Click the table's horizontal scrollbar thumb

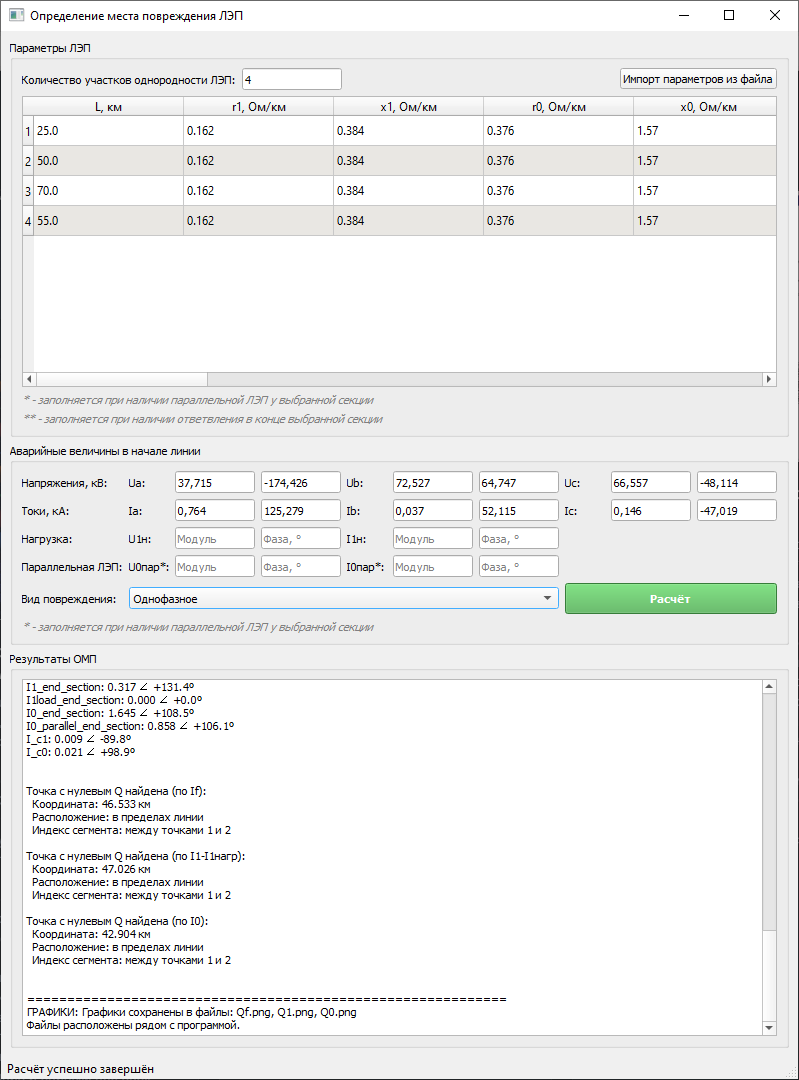click(122, 379)
